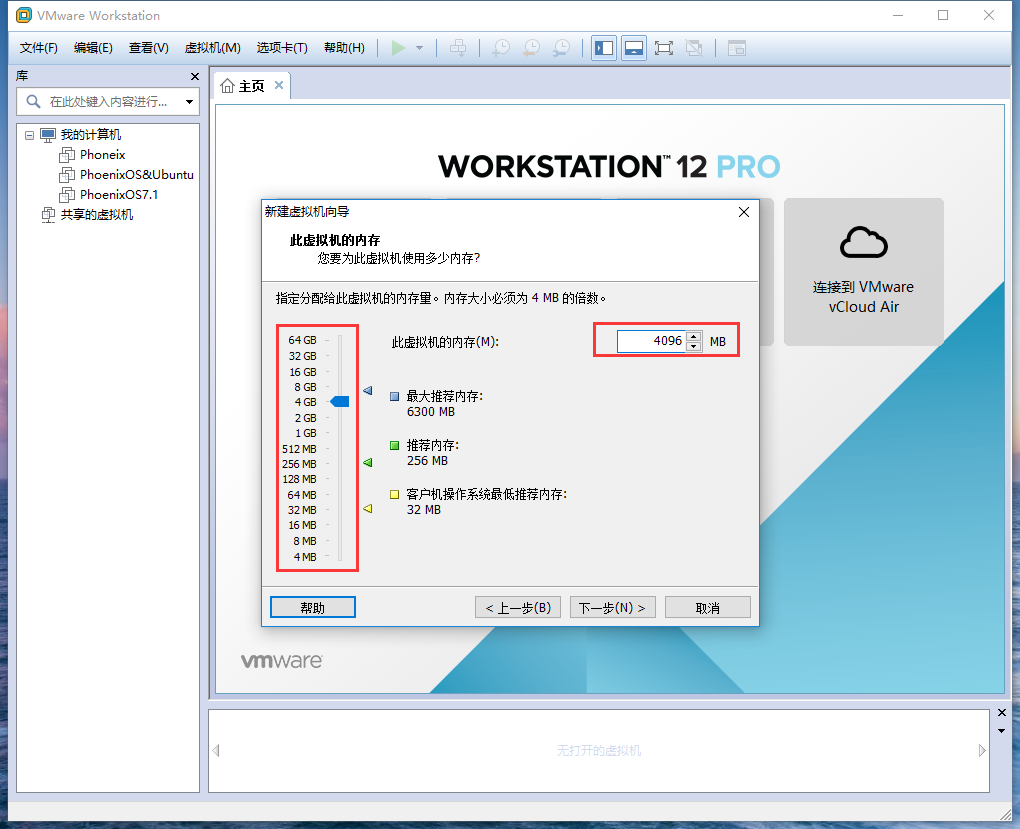The image size is (1020, 829).
Task: Open the 文件(F) menu
Action: click(38, 48)
